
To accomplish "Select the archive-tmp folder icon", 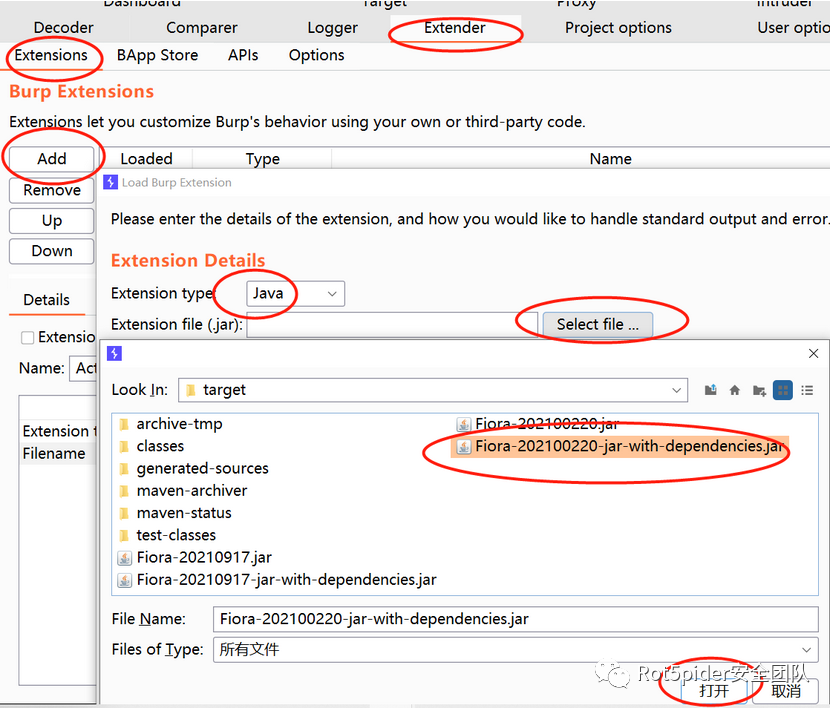I will click(x=124, y=425).
